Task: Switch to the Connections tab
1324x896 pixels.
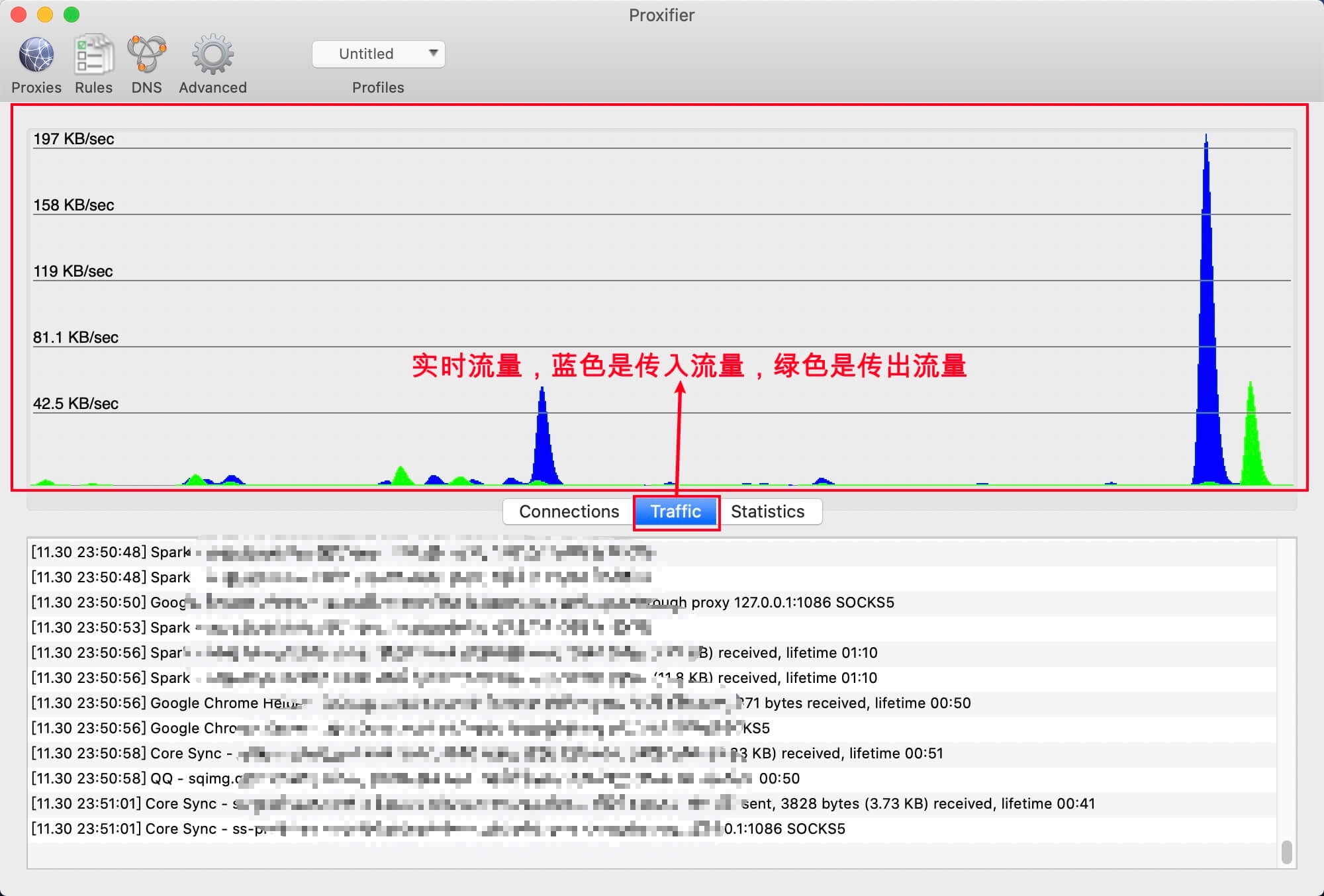Action: click(569, 512)
